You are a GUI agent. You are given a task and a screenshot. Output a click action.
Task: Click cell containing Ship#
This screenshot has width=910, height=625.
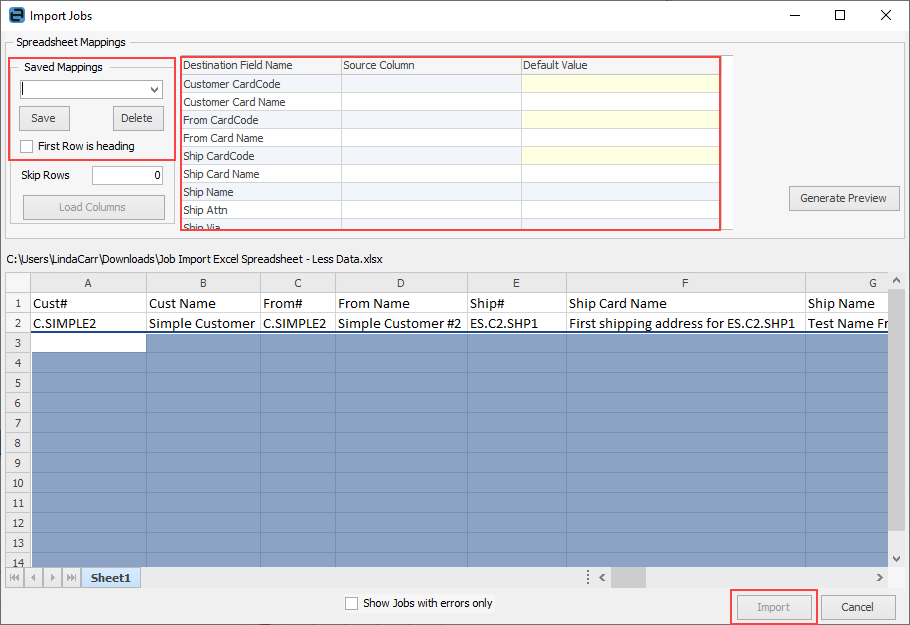click(517, 303)
